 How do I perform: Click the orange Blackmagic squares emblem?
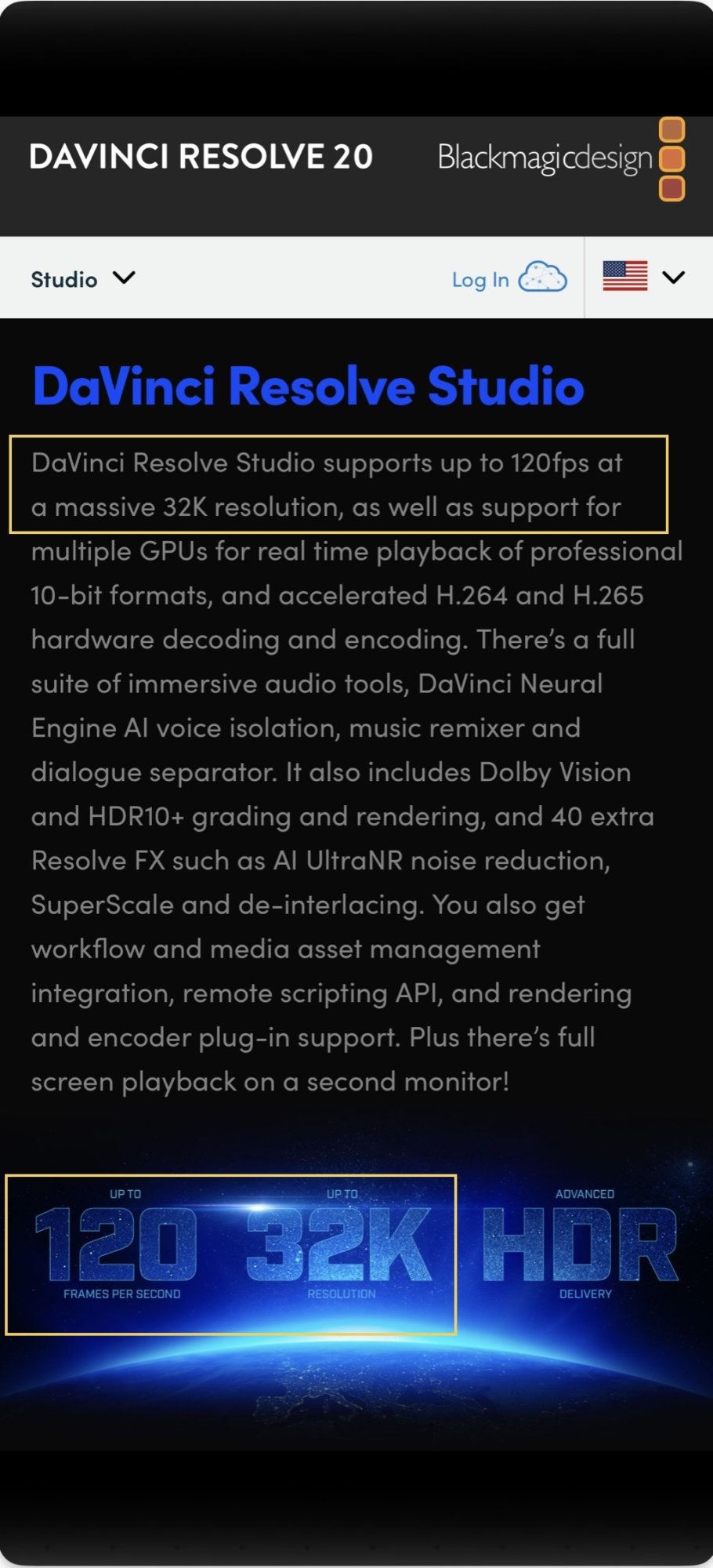coord(672,159)
